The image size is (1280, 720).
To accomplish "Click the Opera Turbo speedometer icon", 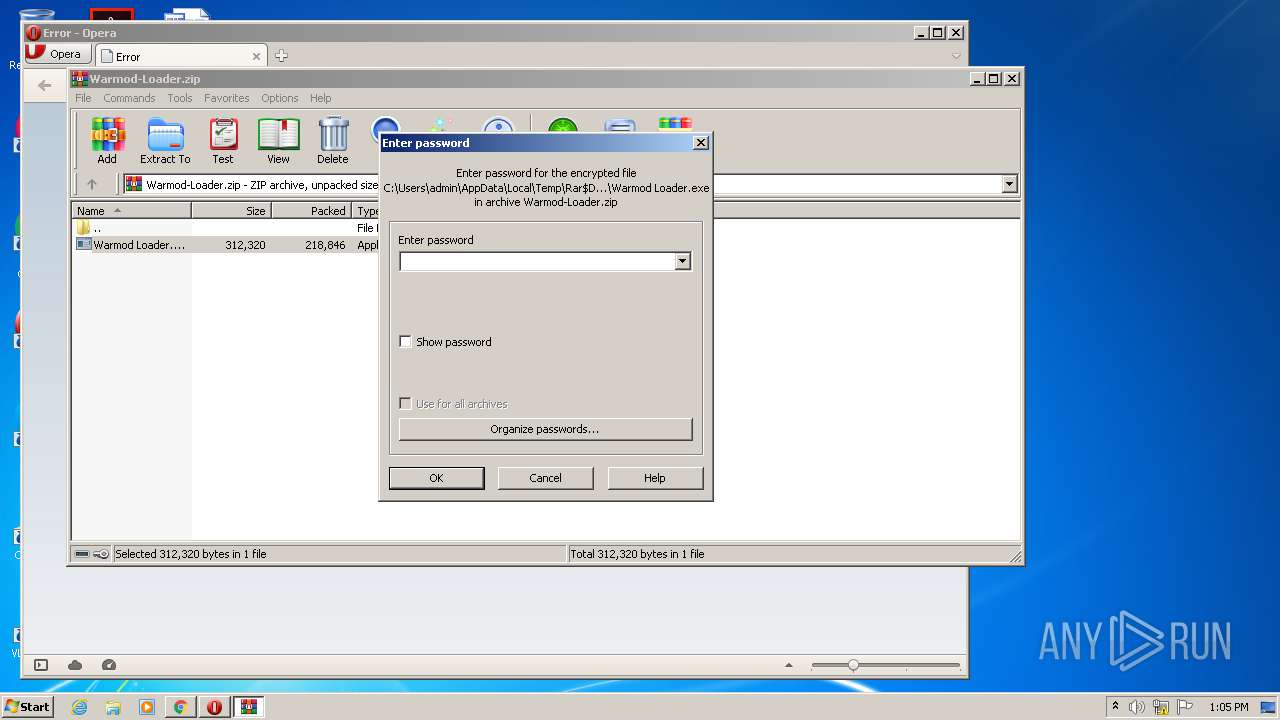I will [109, 665].
